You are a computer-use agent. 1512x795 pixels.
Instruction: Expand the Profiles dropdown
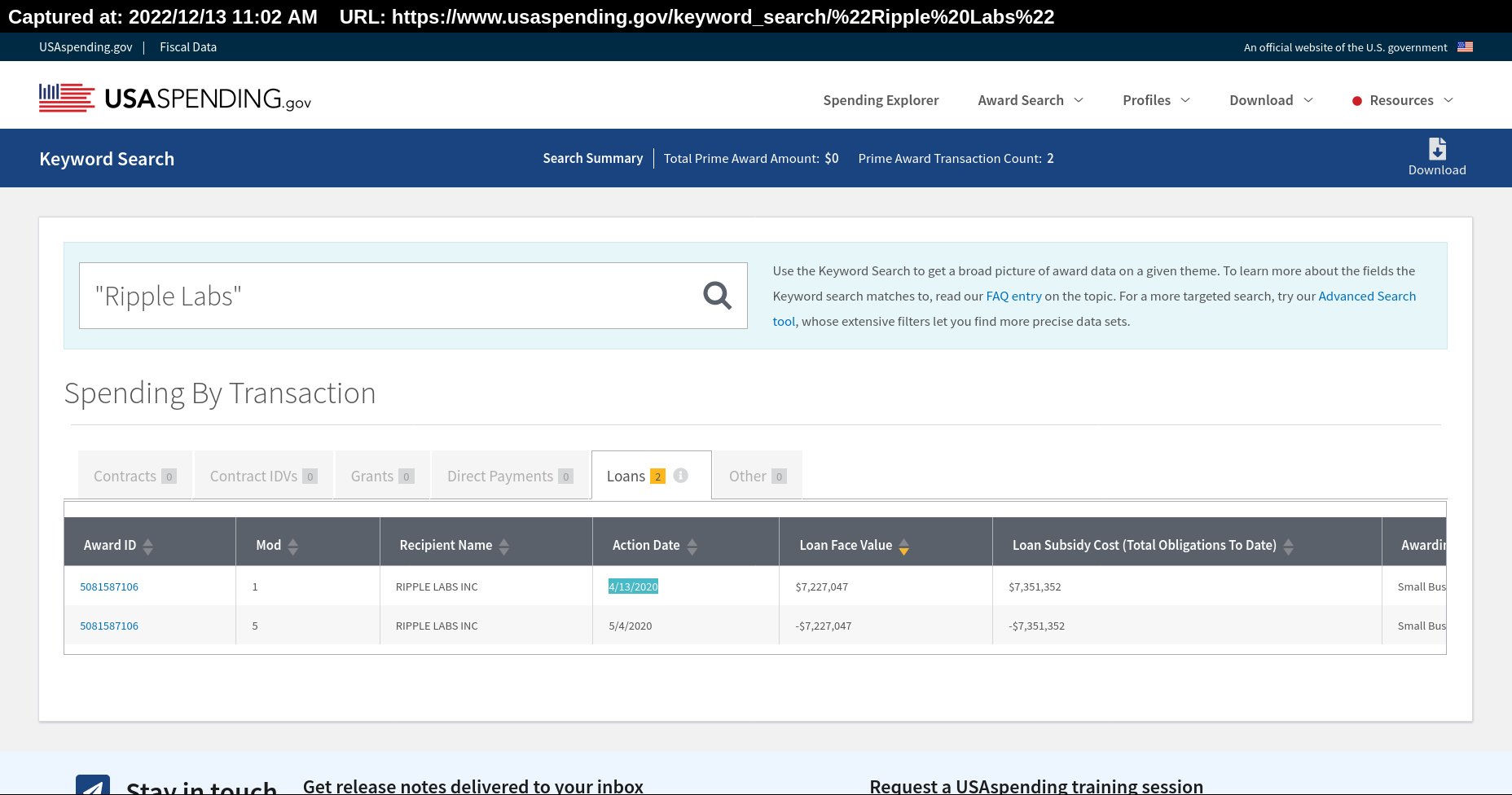(1156, 100)
